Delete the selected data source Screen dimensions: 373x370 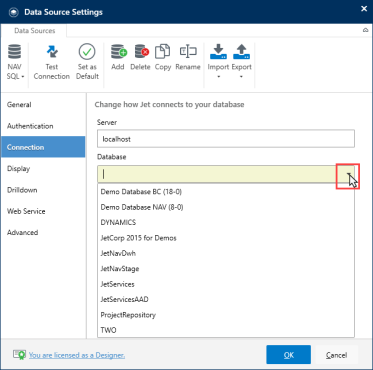[x=141, y=57]
